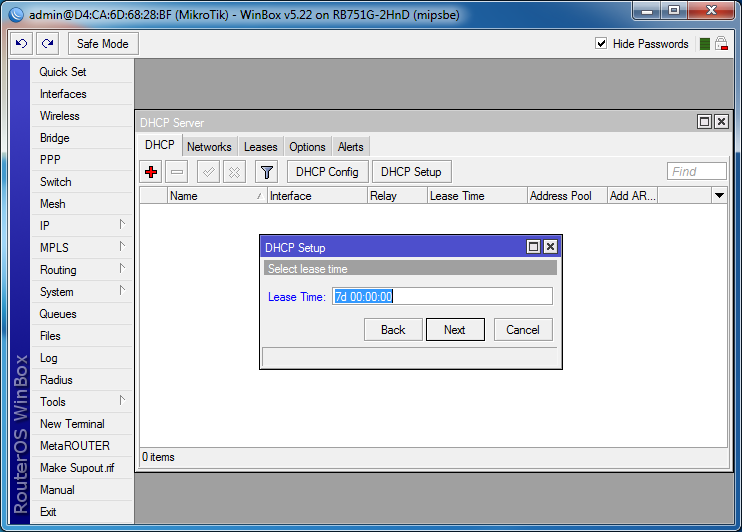The height and width of the screenshot is (532, 742).
Task: Close the DHCP Setup dialog
Action: pyautogui.click(x=550, y=247)
